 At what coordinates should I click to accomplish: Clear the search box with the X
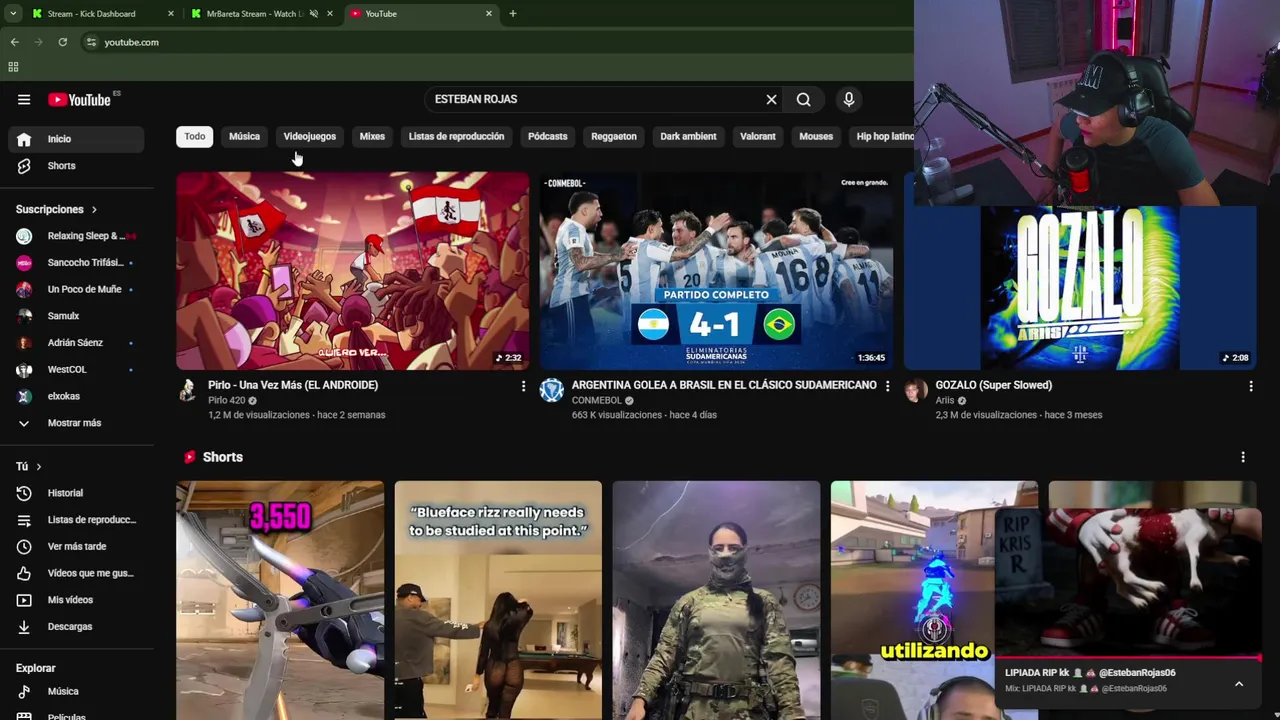771,99
